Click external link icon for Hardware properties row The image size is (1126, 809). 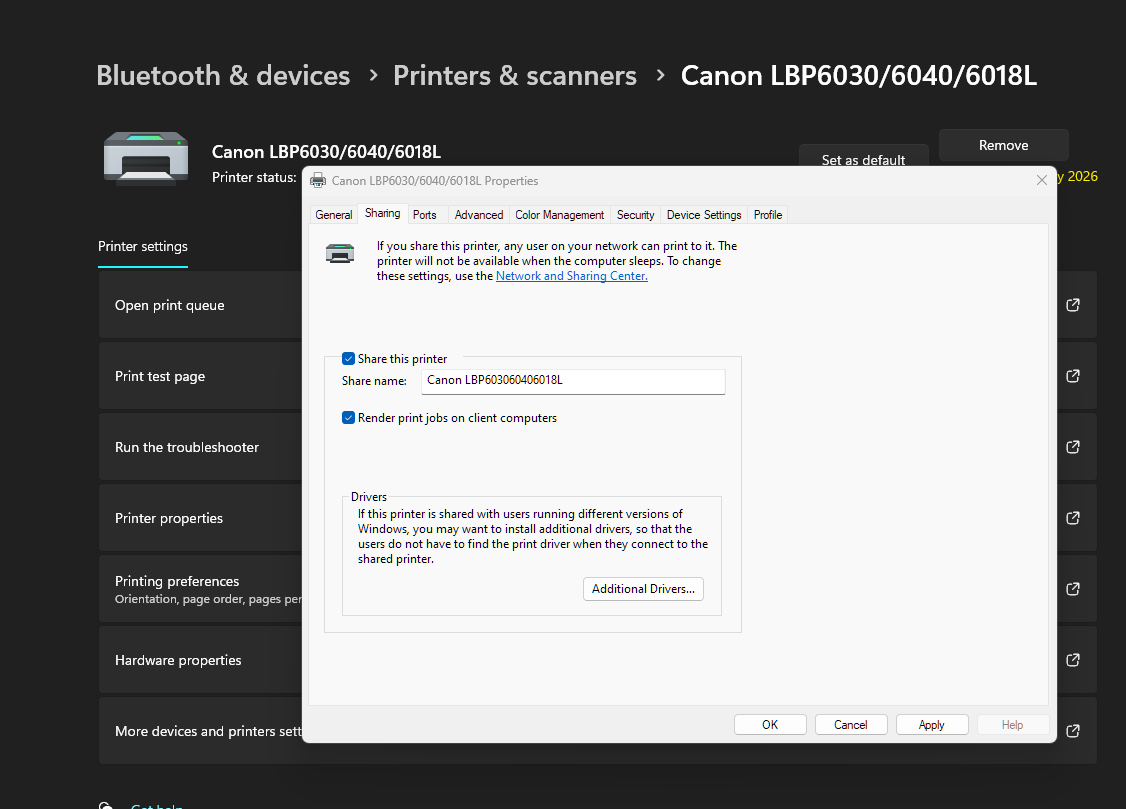[1073, 660]
